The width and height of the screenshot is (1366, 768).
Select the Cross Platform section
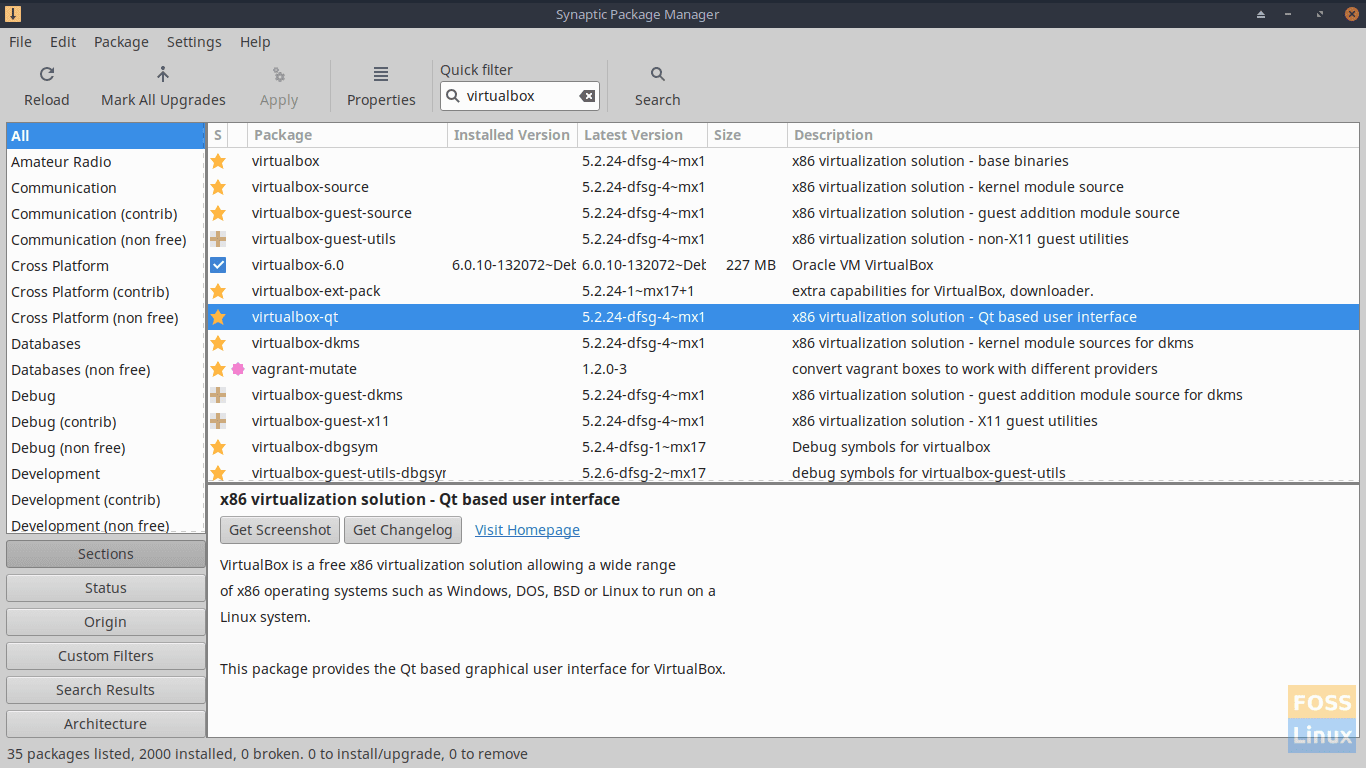[105, 266]
